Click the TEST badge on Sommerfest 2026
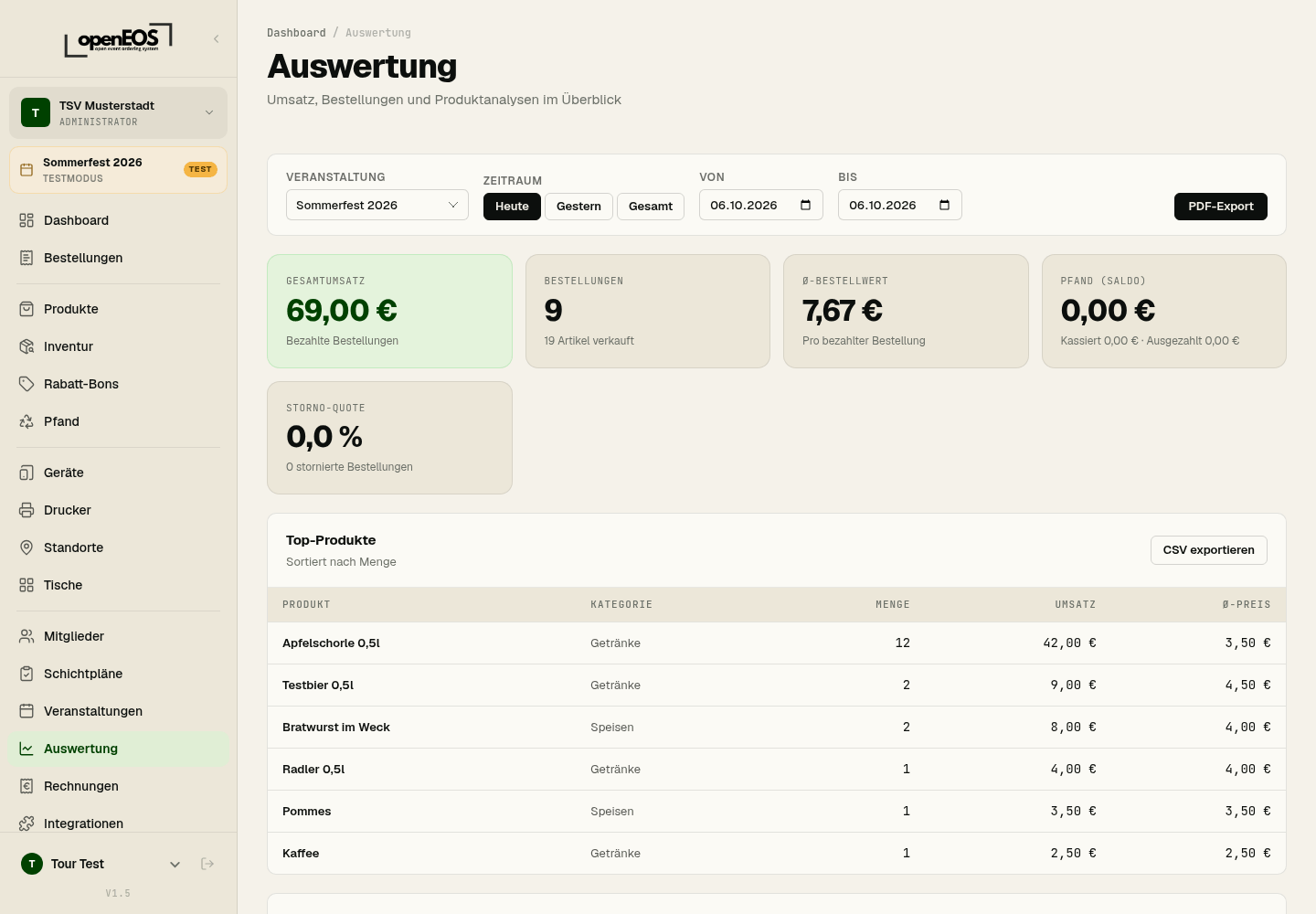 coord(200,169)
